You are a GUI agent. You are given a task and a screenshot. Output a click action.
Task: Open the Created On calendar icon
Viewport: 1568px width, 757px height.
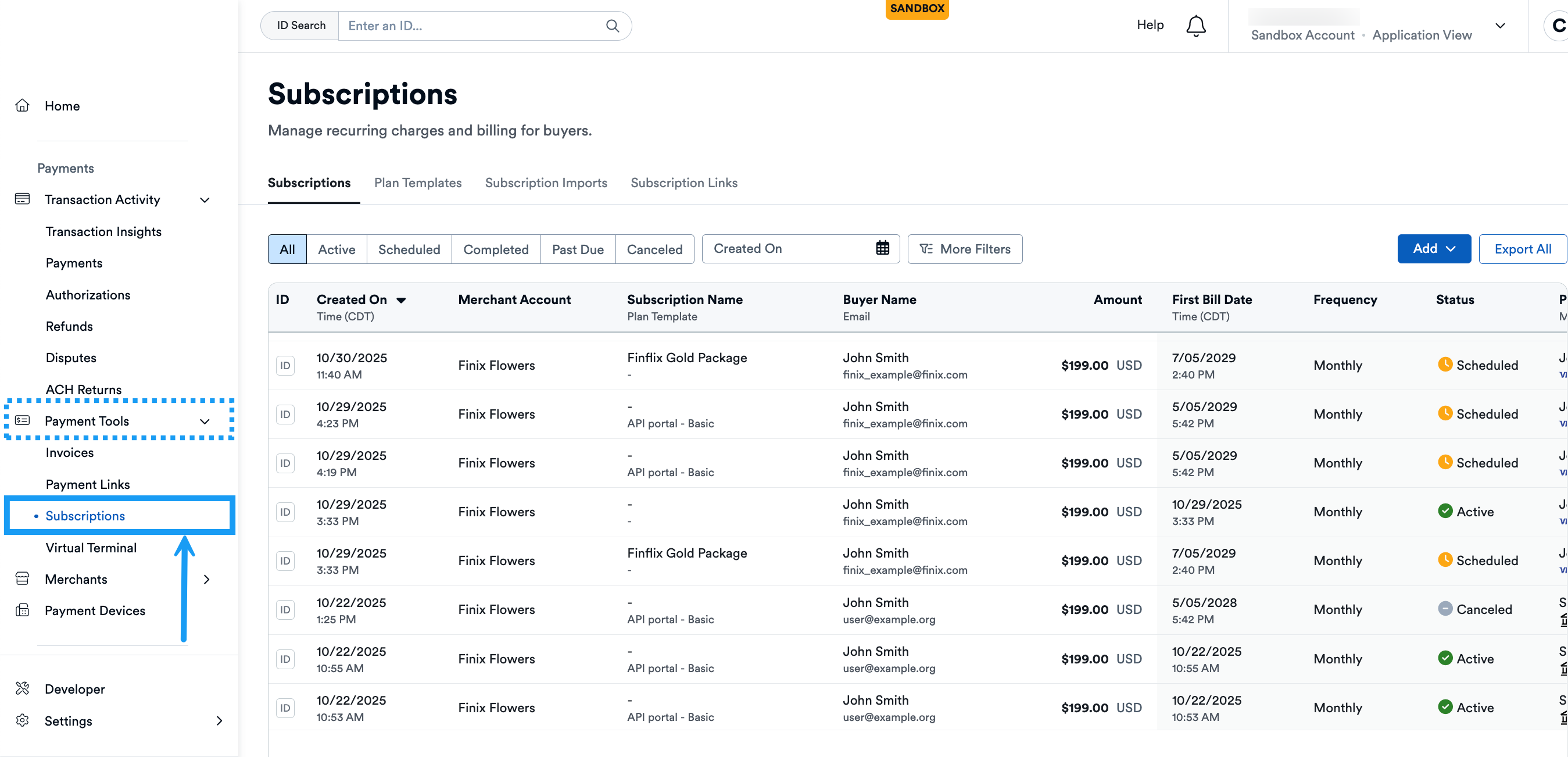882,248
